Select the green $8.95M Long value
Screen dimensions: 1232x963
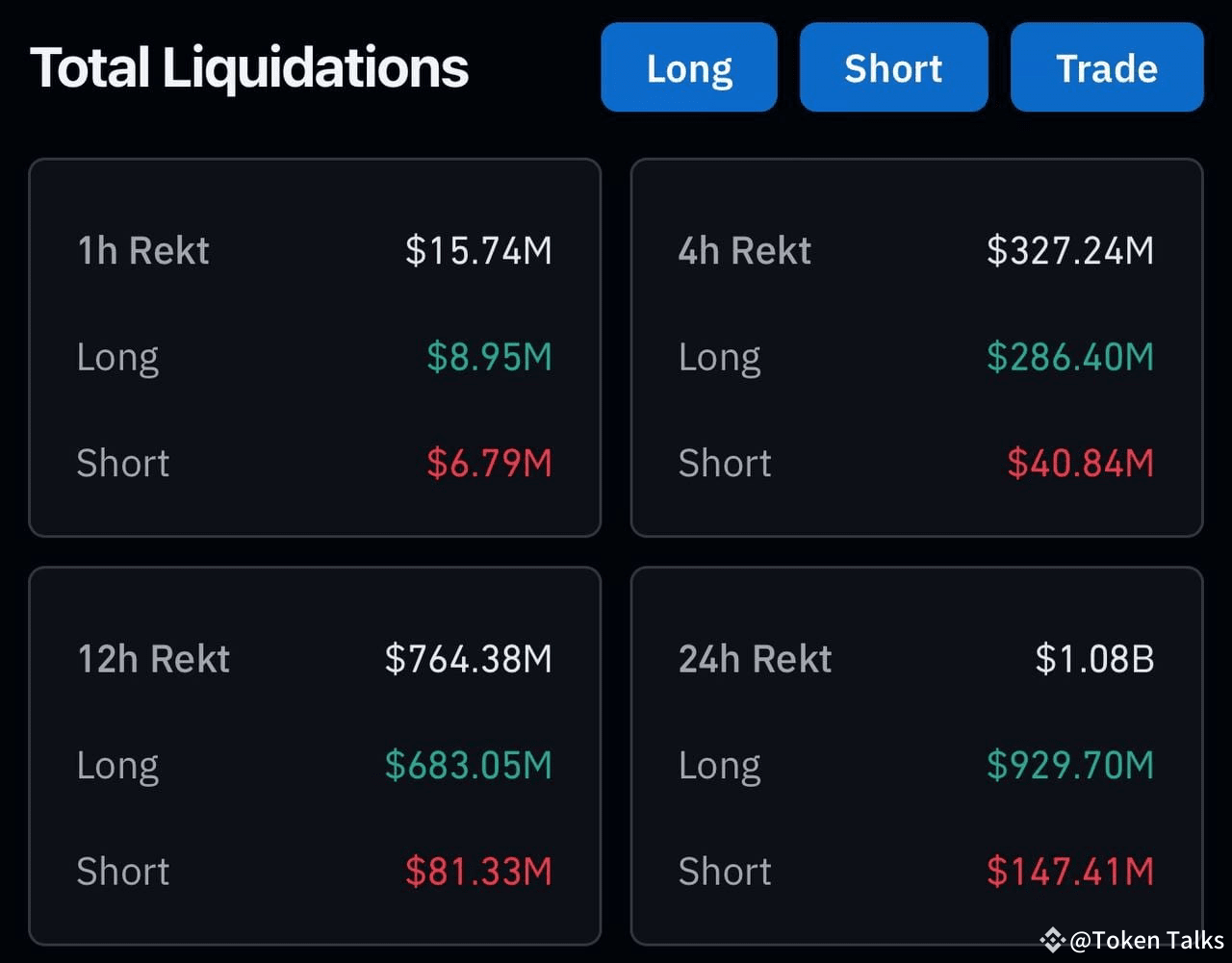491,357
